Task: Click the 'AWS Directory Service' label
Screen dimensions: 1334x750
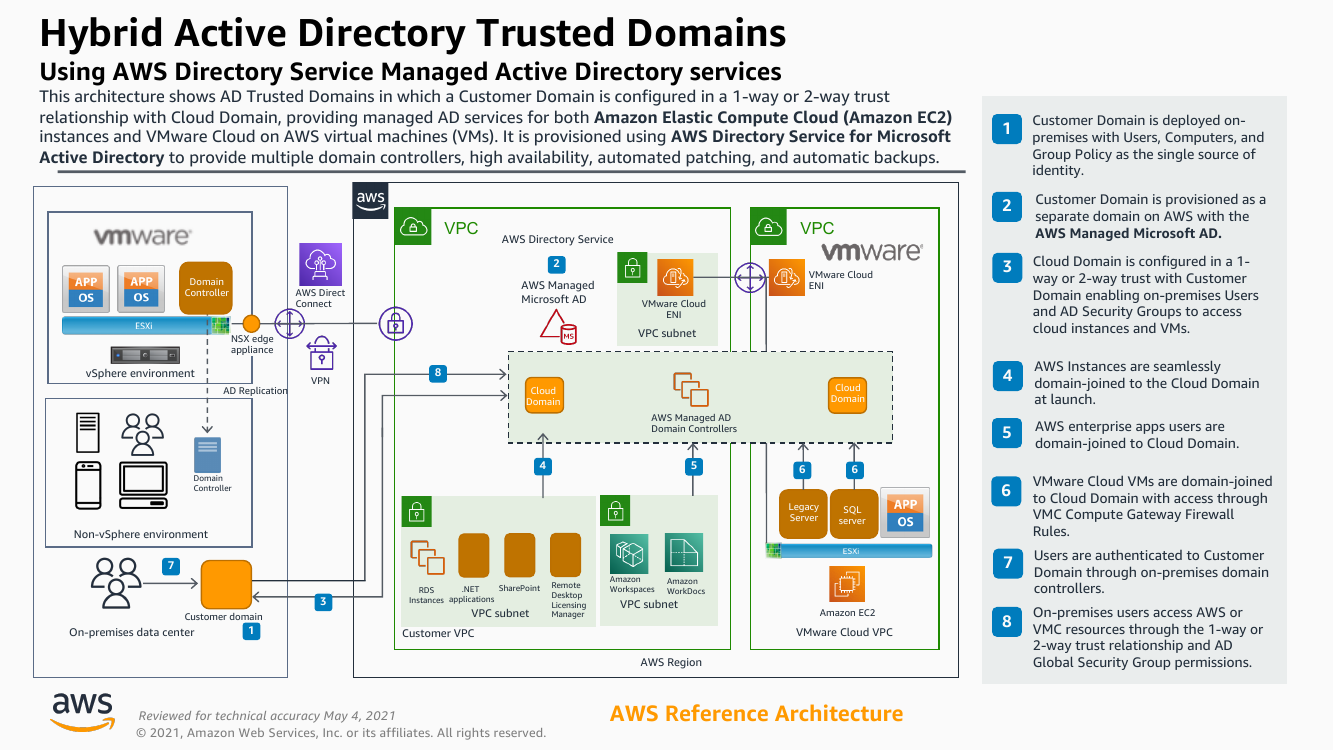Action: [558, 239]
